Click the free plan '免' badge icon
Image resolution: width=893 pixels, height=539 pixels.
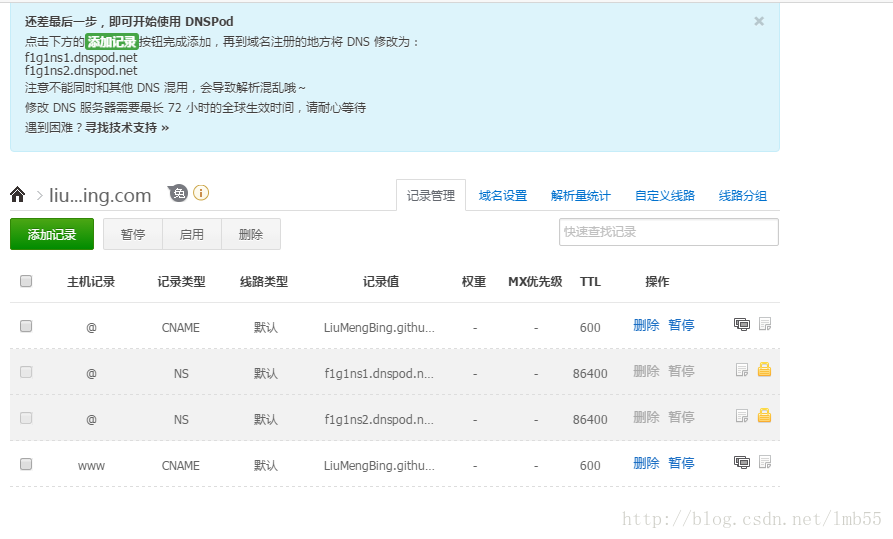click(178, 194)
